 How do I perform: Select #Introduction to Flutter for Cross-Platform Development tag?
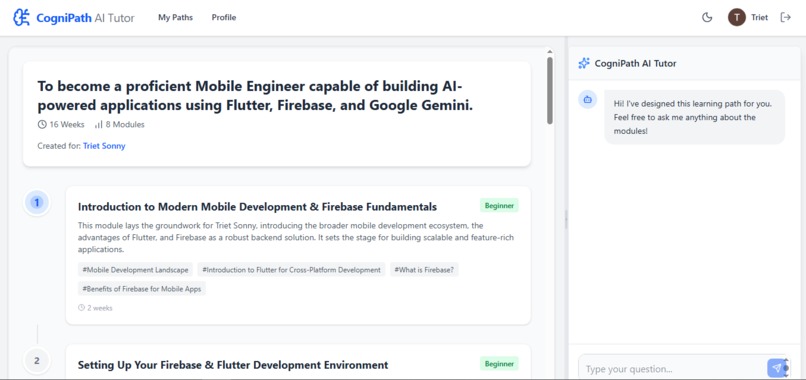[291, 269]
